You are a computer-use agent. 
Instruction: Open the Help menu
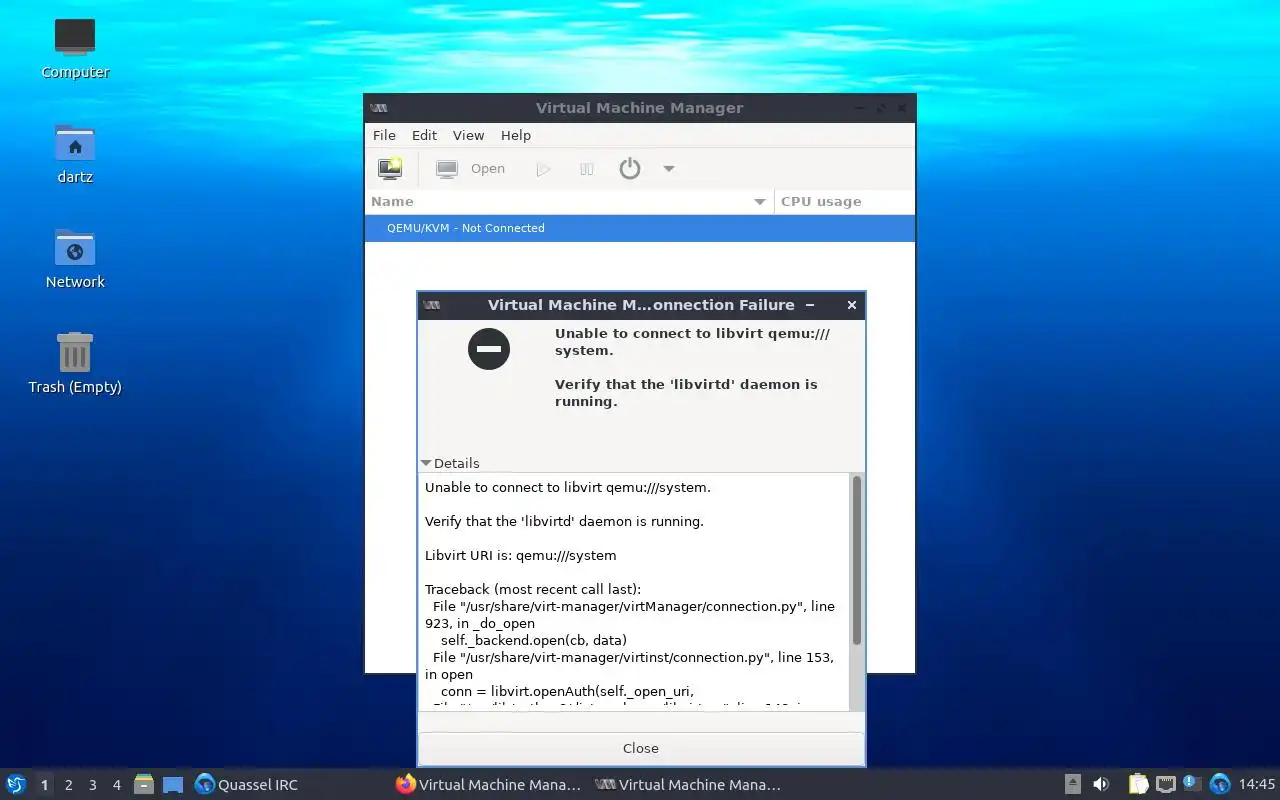(x=516, y=135)
